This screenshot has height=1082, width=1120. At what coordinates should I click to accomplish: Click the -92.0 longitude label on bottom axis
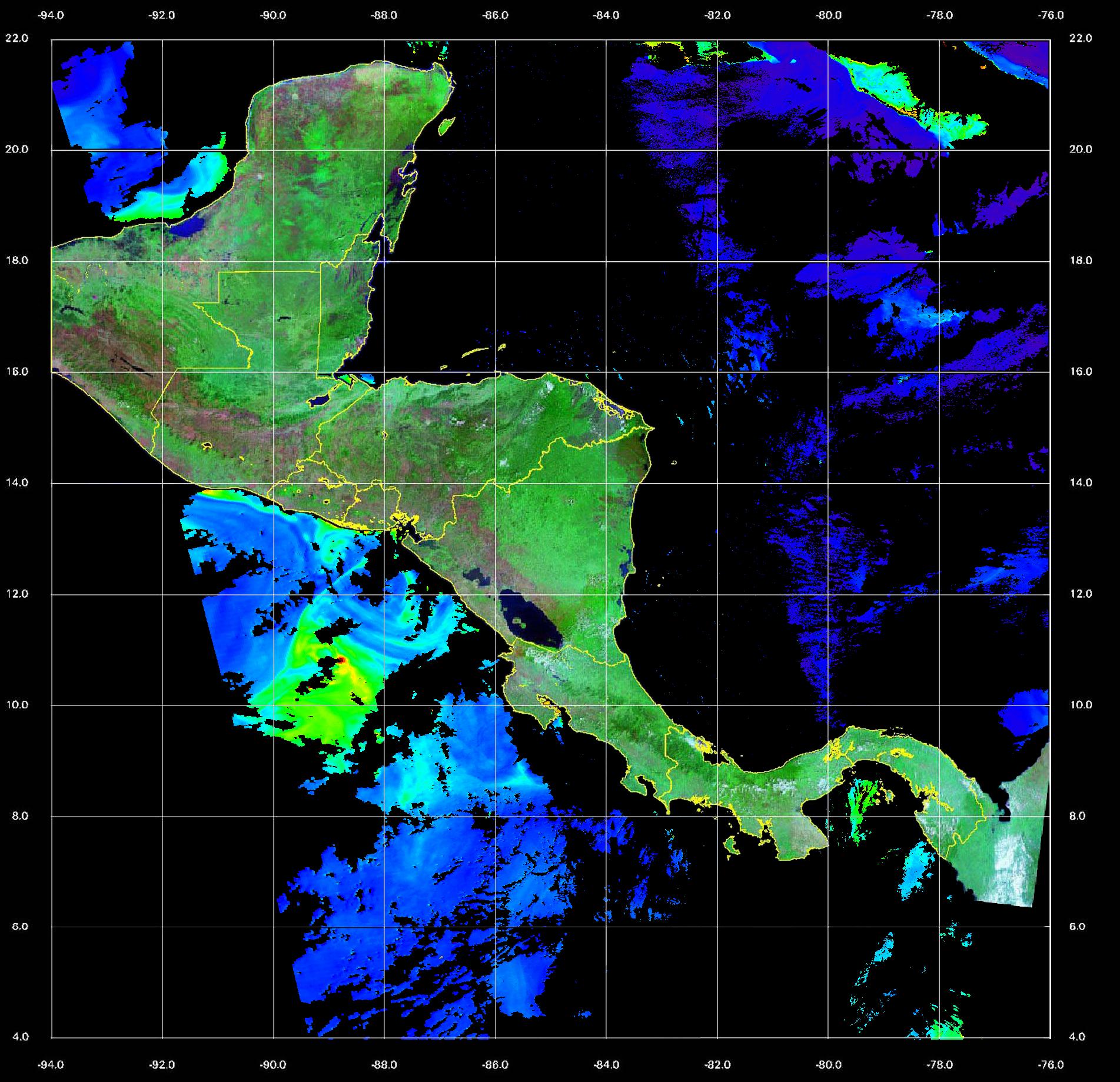[162, 1064]
